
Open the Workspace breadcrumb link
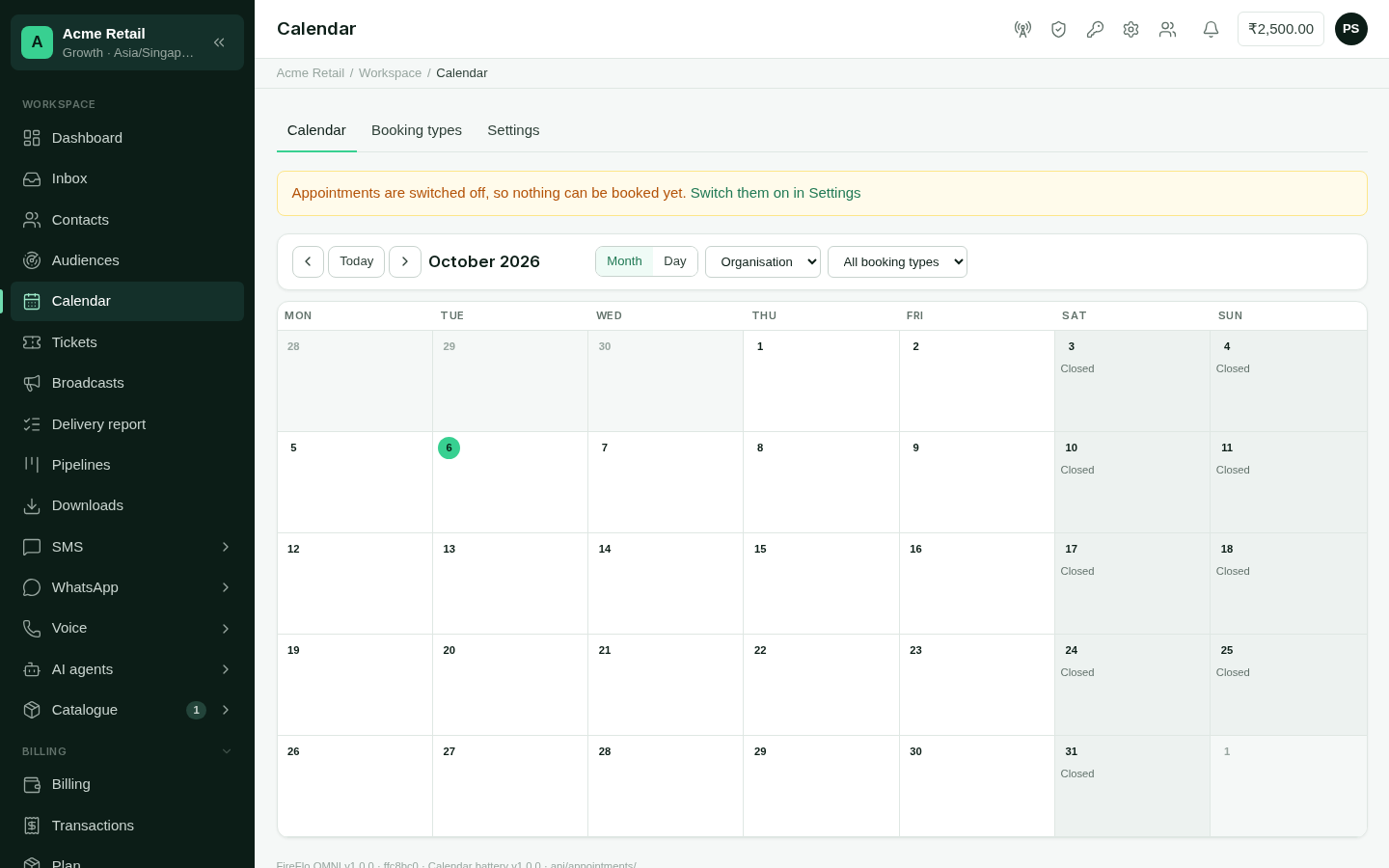(390, 73)
